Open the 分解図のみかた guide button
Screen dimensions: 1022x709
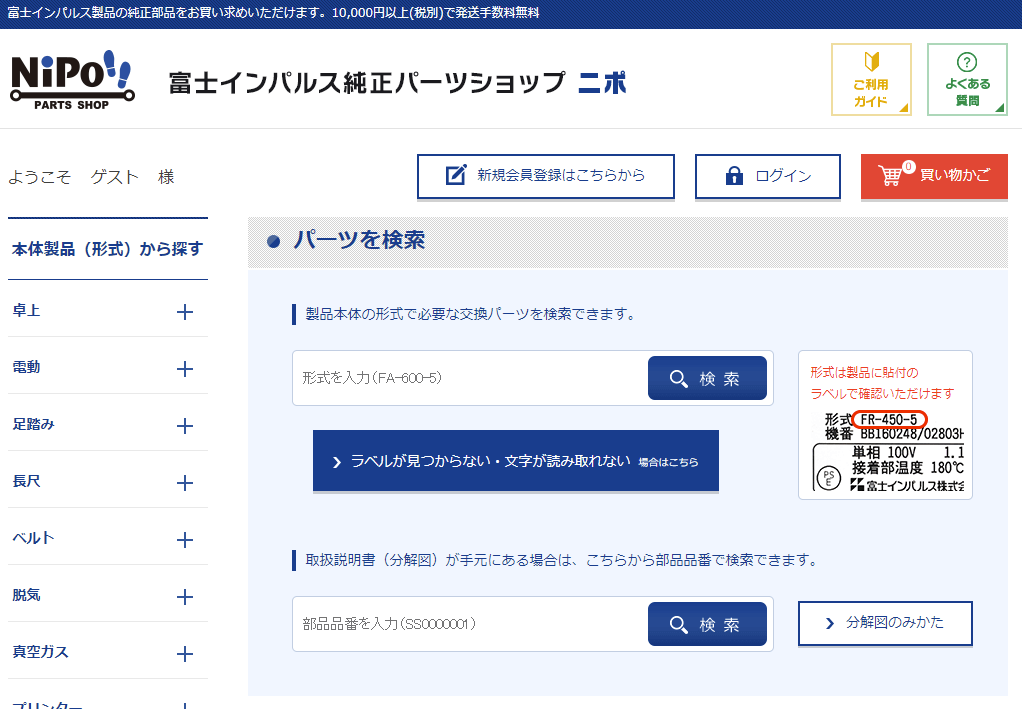click(x=884, y=623)
